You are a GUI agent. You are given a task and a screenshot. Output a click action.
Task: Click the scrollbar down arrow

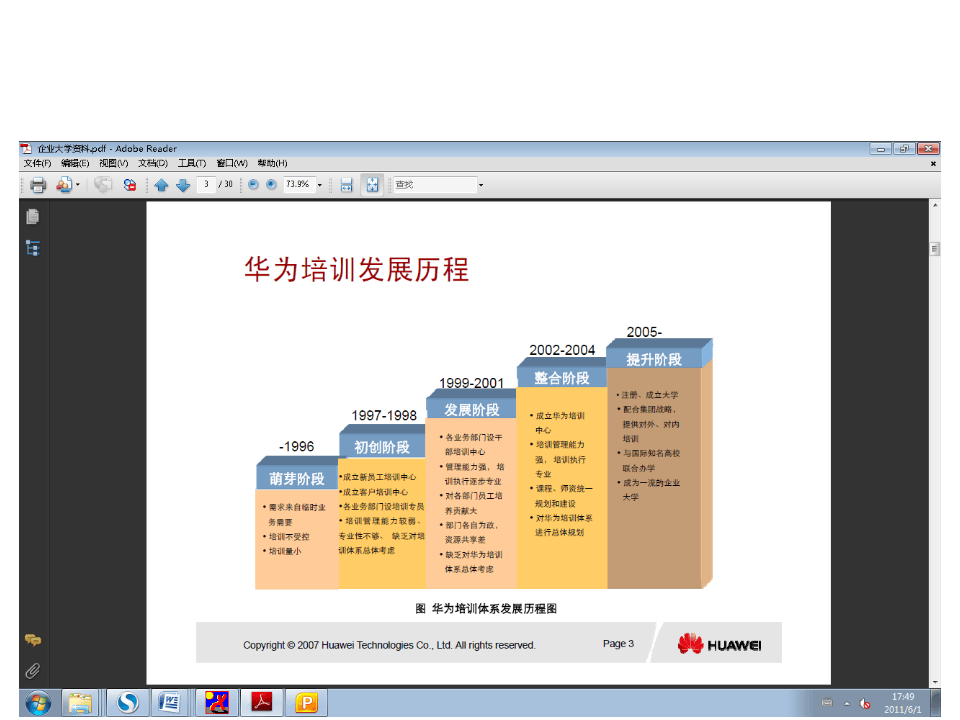(x=935, y=682)
